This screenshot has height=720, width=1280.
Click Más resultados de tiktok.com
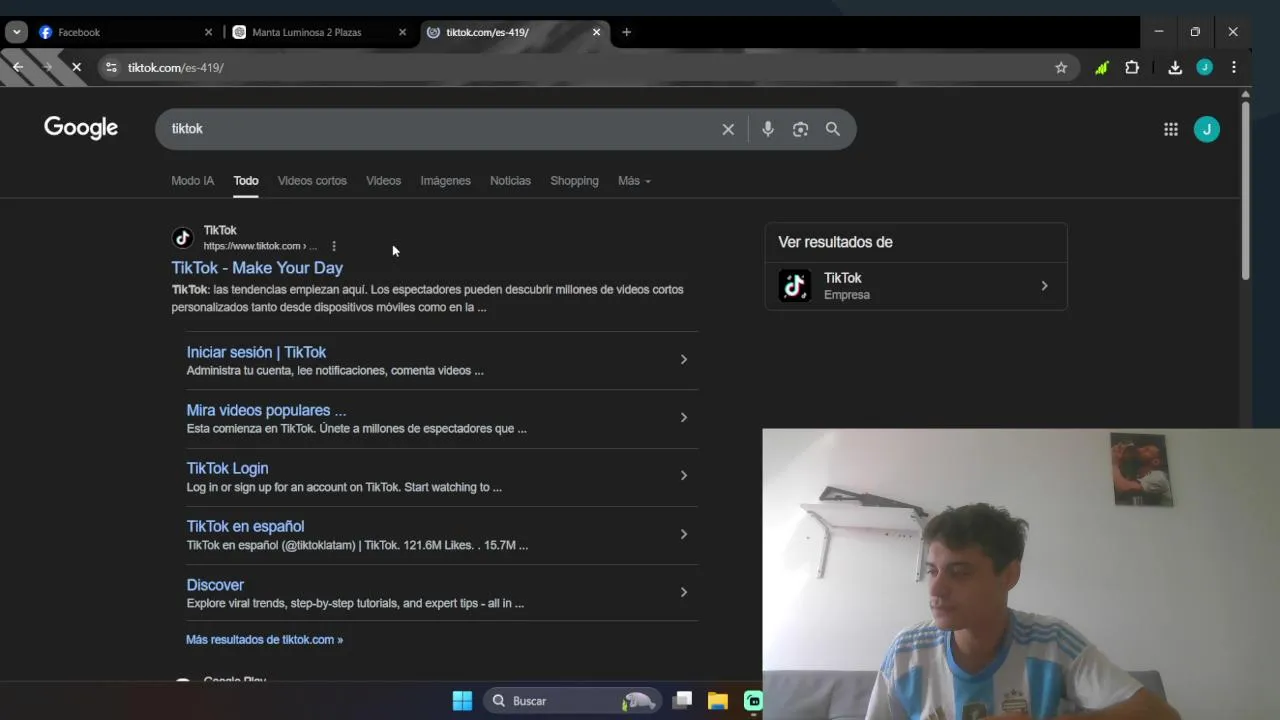(x=264, y=640)
